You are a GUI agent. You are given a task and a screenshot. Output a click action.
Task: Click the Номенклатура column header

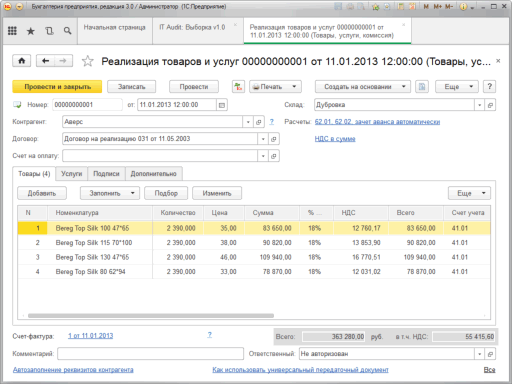coord(100,213)
